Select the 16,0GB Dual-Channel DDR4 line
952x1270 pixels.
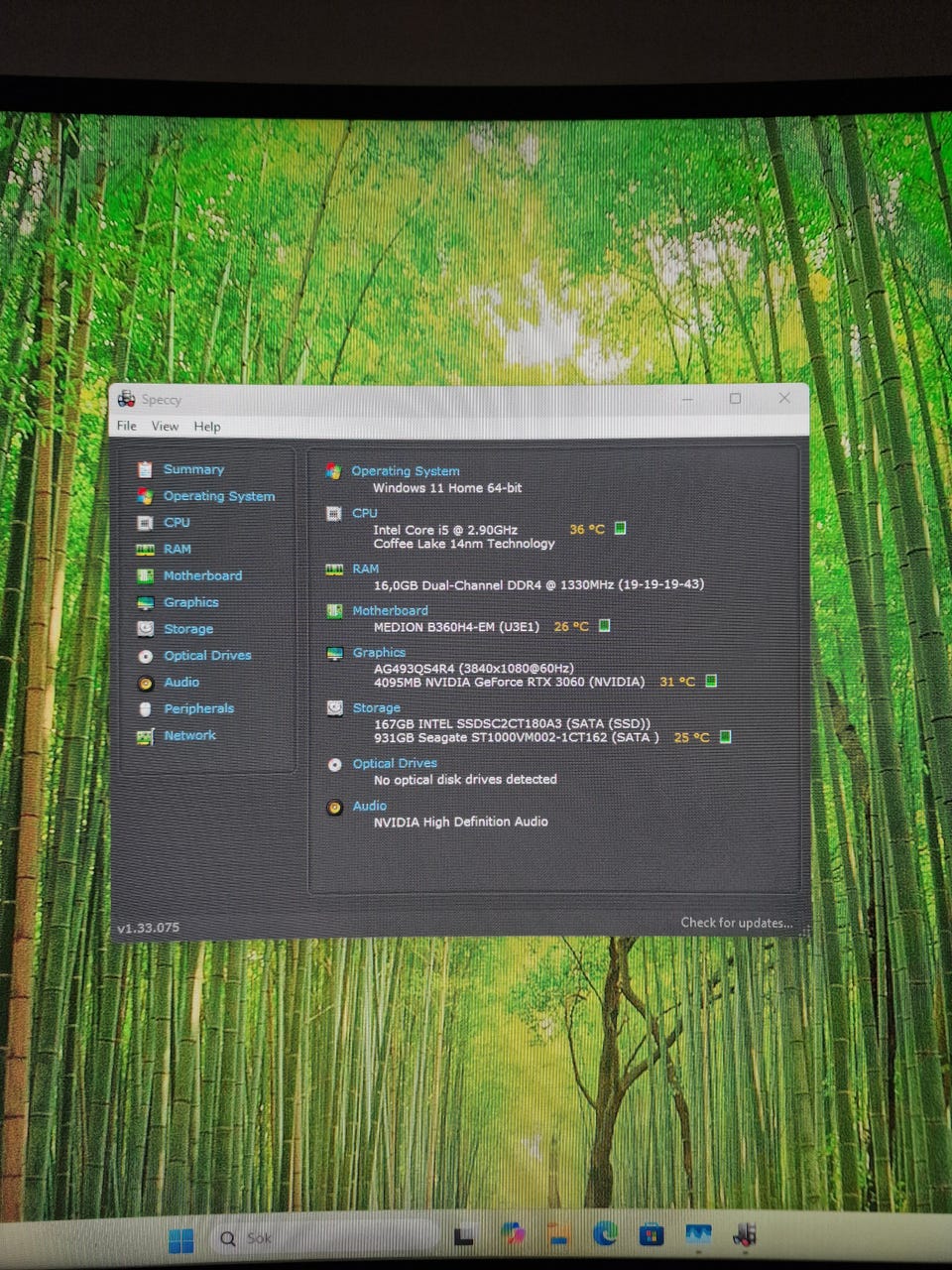coord(538,584)
